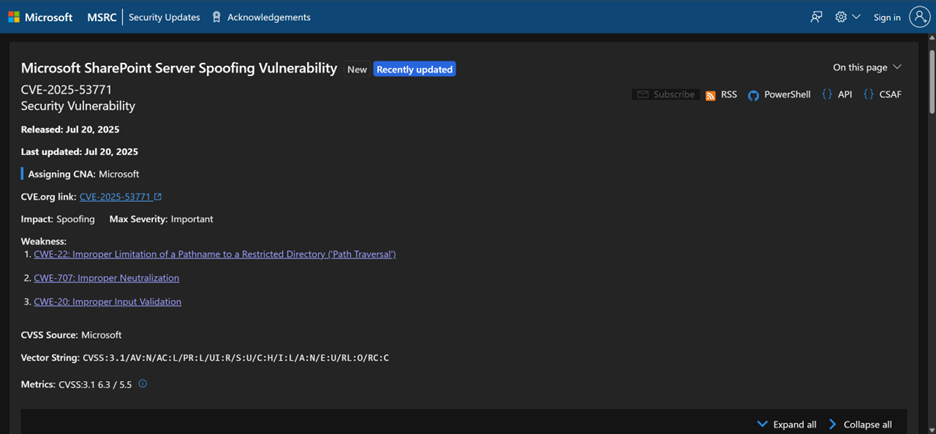Click the Acknowledgements ribbon icon
The width and height of the screenshot is (936, 434).
coord(217,17)
